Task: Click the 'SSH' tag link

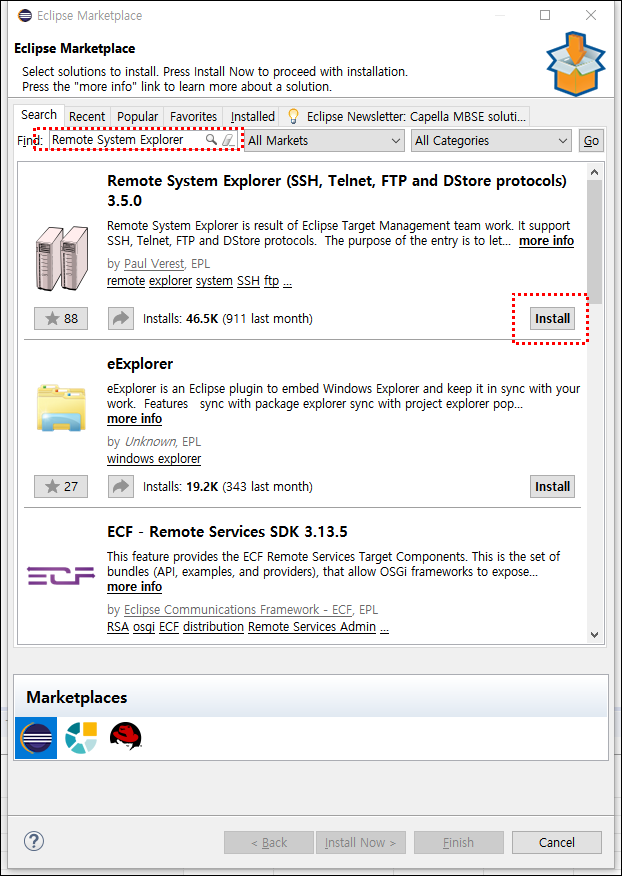Action: pos(249,281)
